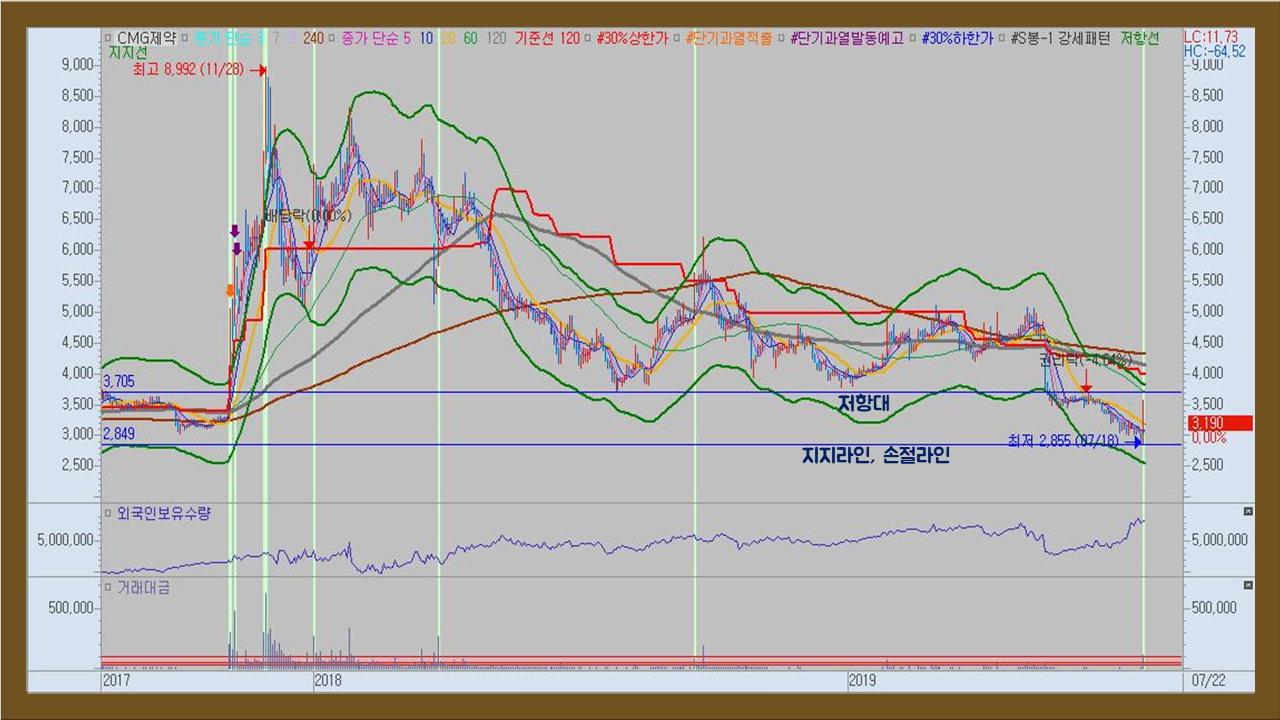This screenshot has height=720, width=1280.
Task: Select the #단기과열발동예고 legend label
Action: (848, 38)
